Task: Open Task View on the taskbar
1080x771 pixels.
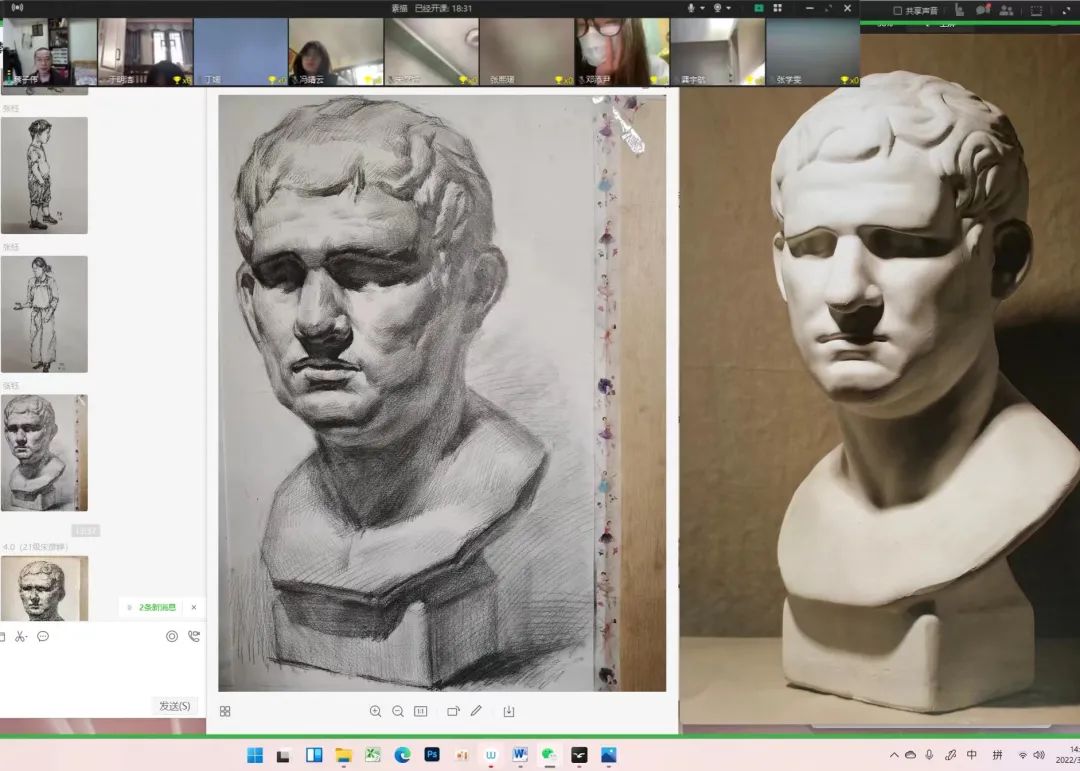Action: (283, 755)
